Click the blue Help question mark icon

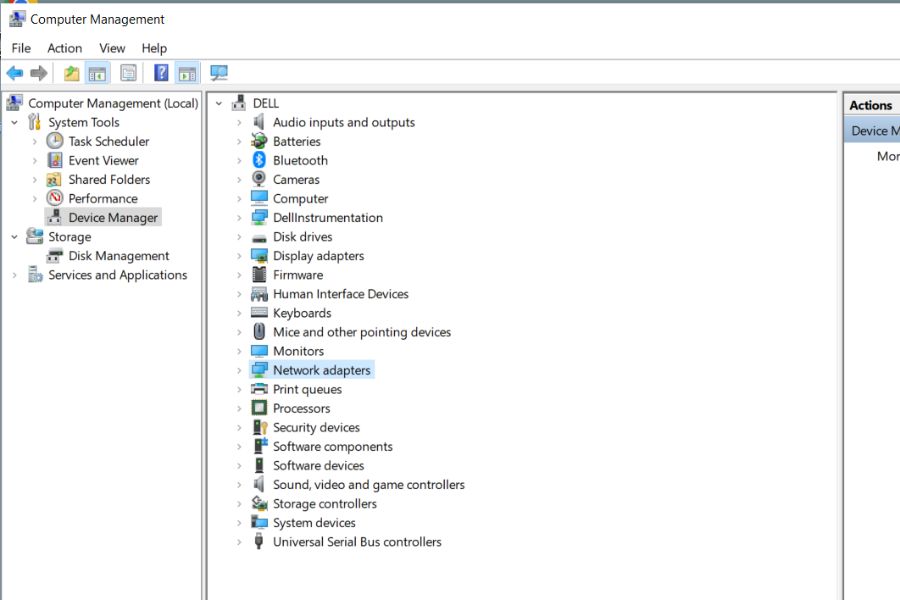coord(161,73)
